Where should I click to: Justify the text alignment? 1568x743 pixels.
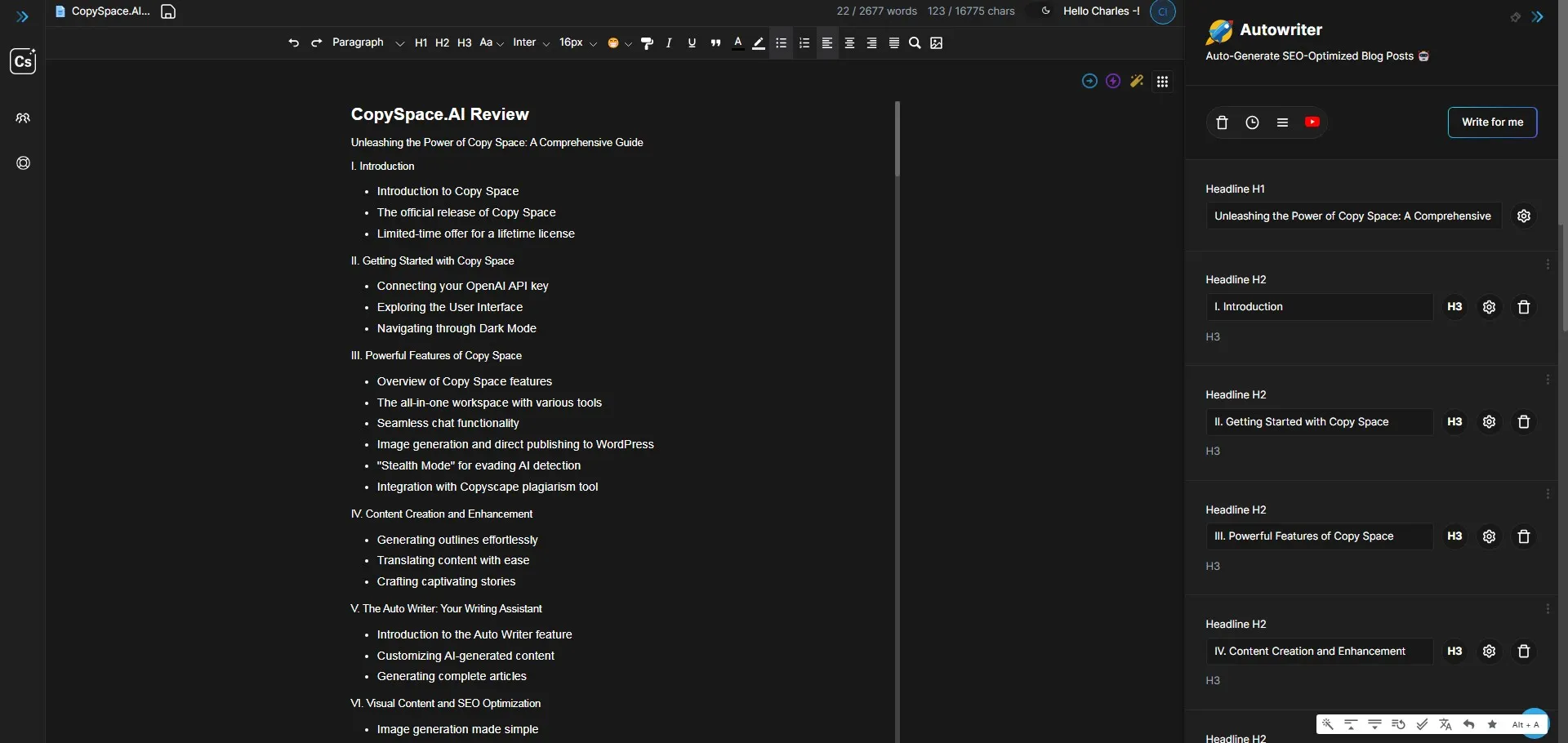(x=894, y=43)
